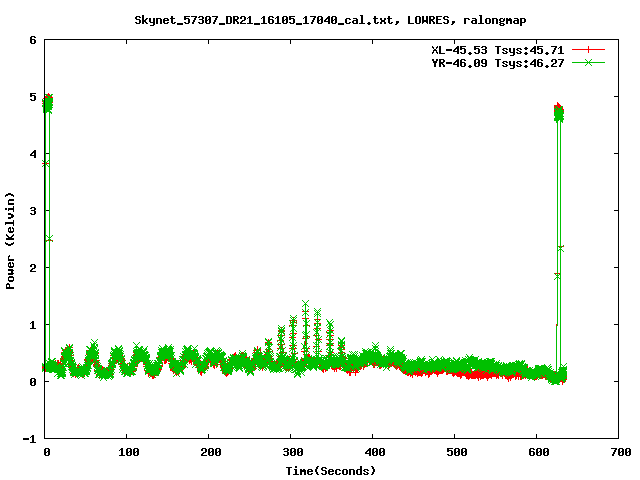Click the y-axis tick label 6

(33, 40)
